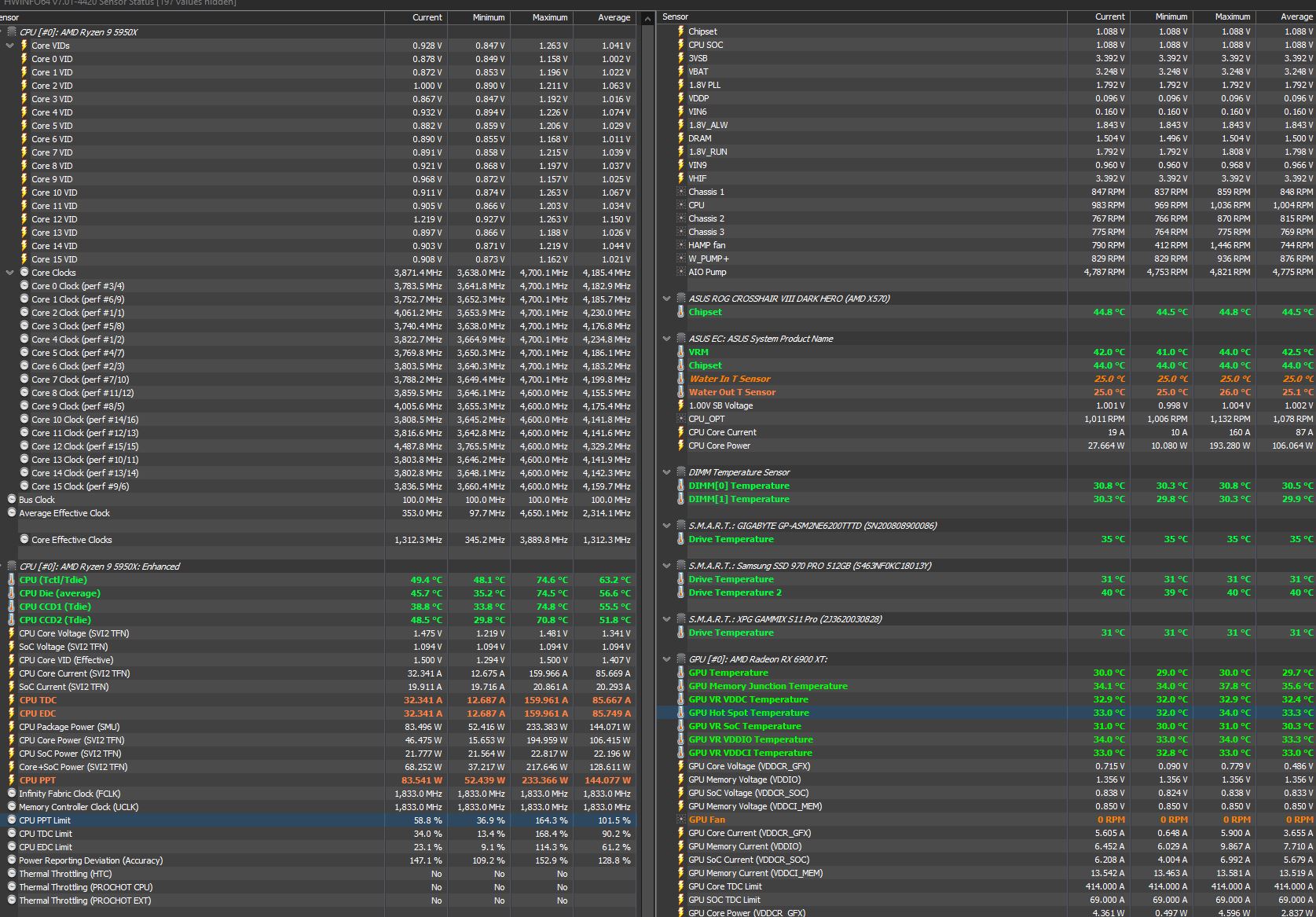This screenshot has height=917, width=1316.
Task: Click the Average Effective Clock icon
Action: click(12, 513)
